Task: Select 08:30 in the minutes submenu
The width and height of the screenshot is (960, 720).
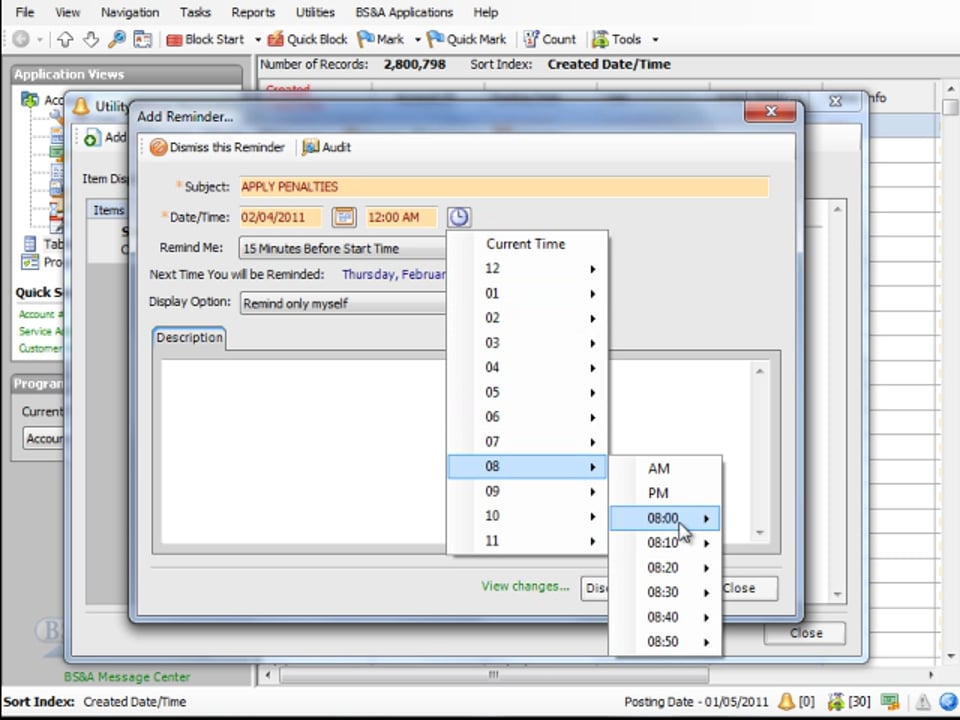Action: (x=665, y=592)
